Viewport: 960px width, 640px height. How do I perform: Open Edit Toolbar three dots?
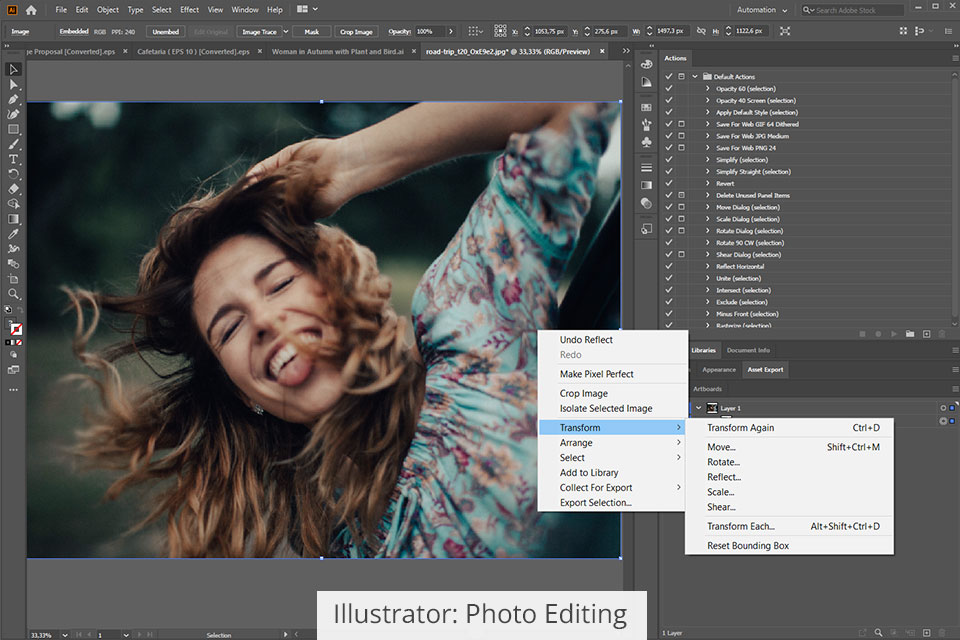(x=13, y=390)
